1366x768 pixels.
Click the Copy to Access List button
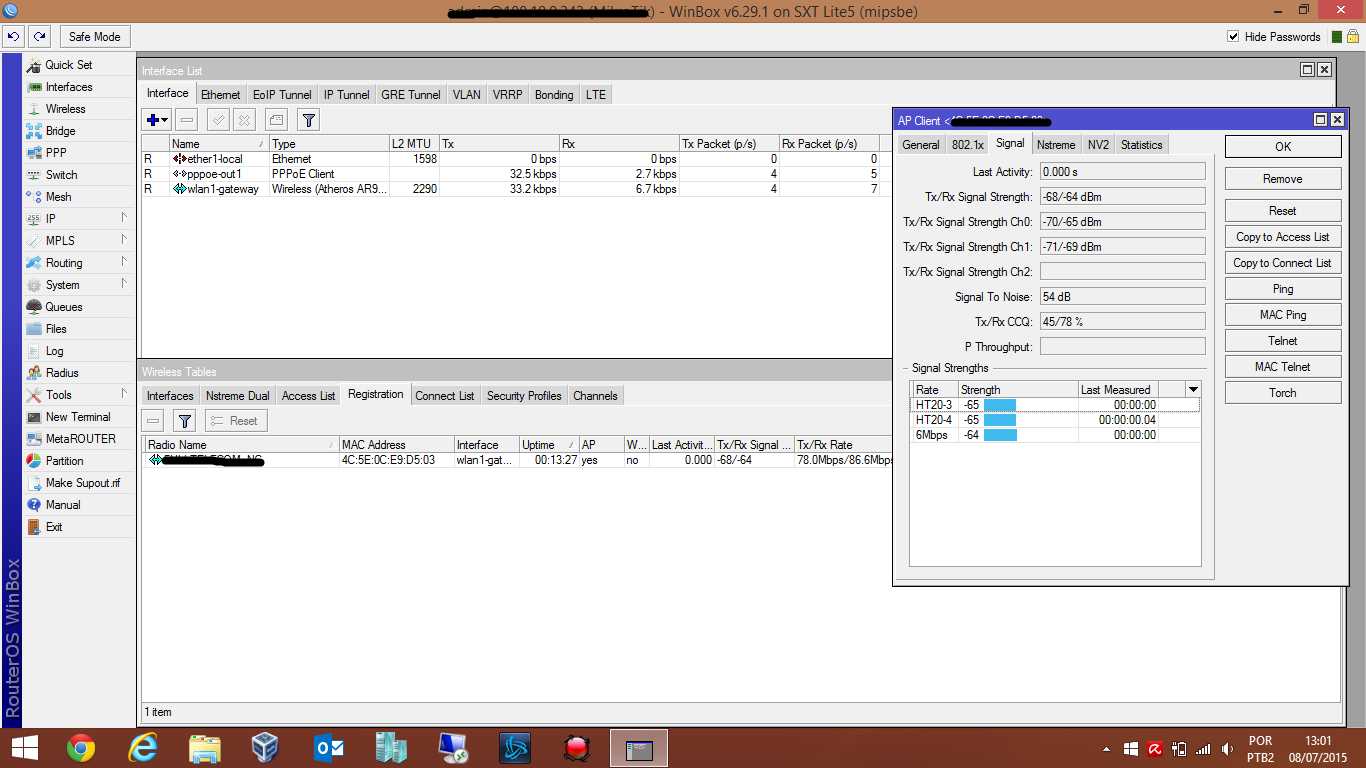1283,237
